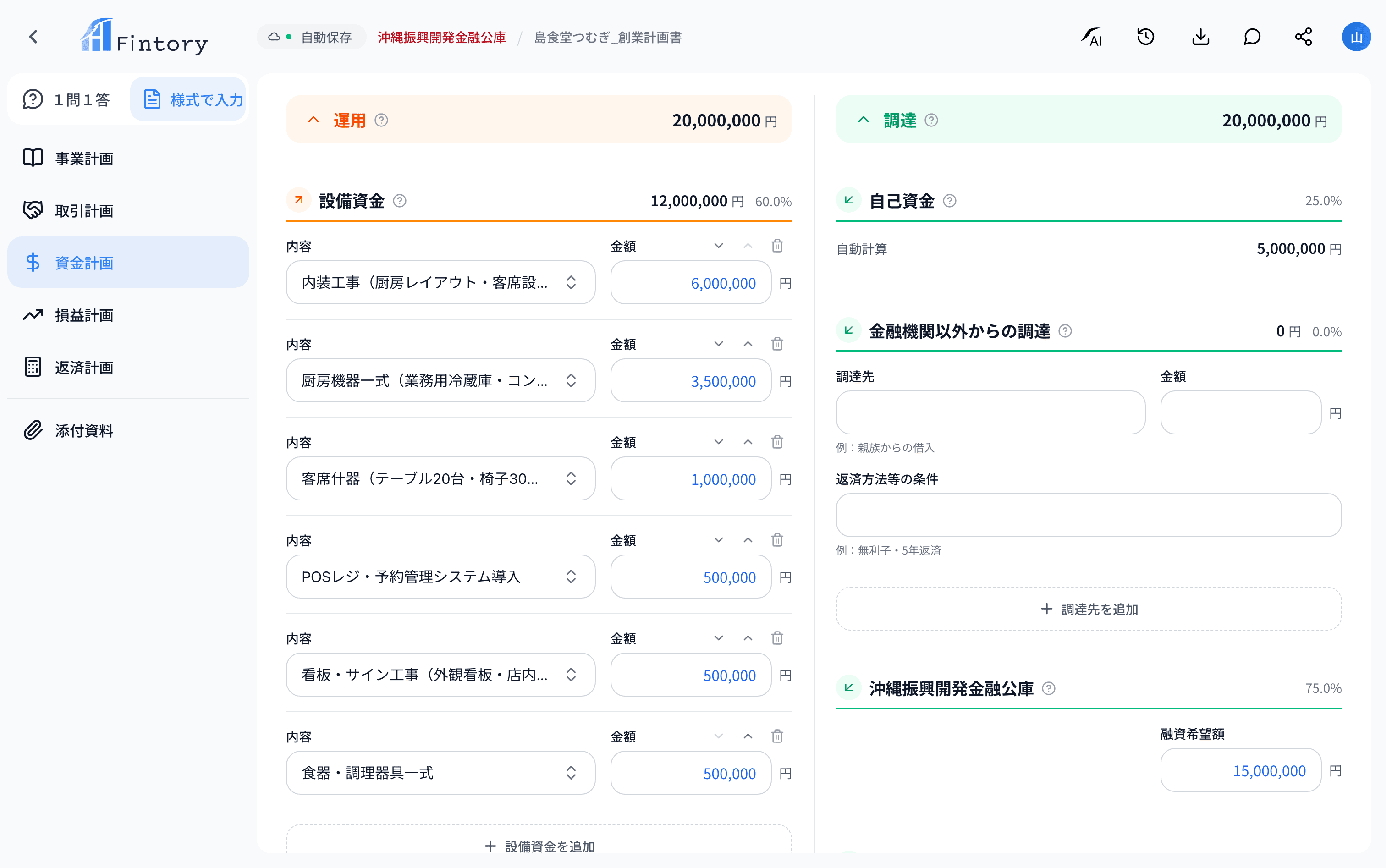This screenshot has height=868, width=1386.
Task: Click the help icon beside 自己資金
Action: (950, 201)
